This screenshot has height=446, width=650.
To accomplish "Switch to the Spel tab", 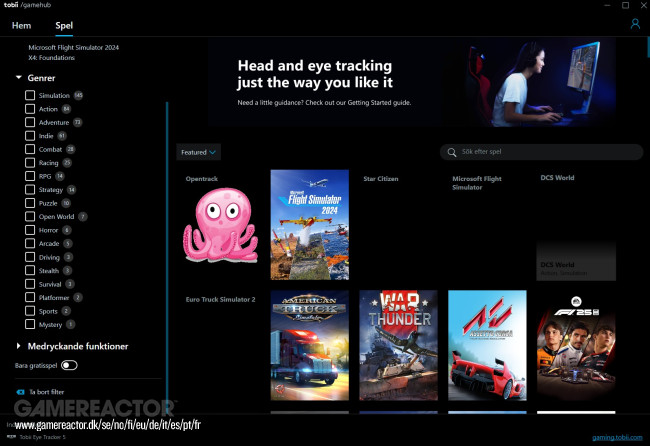I will pos(64,26).
